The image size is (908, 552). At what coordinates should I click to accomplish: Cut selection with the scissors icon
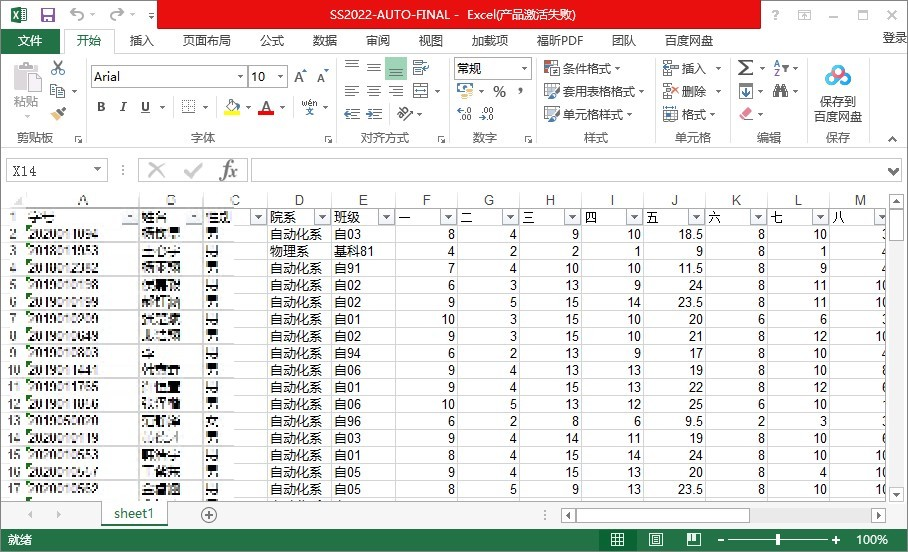pyautogui.click(x=58, y=68)
